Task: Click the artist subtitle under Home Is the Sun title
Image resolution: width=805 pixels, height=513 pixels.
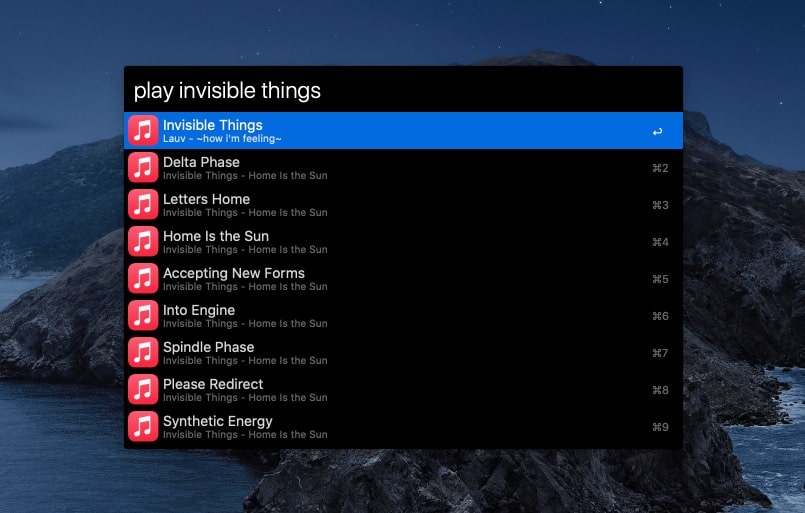Action: 245,250
